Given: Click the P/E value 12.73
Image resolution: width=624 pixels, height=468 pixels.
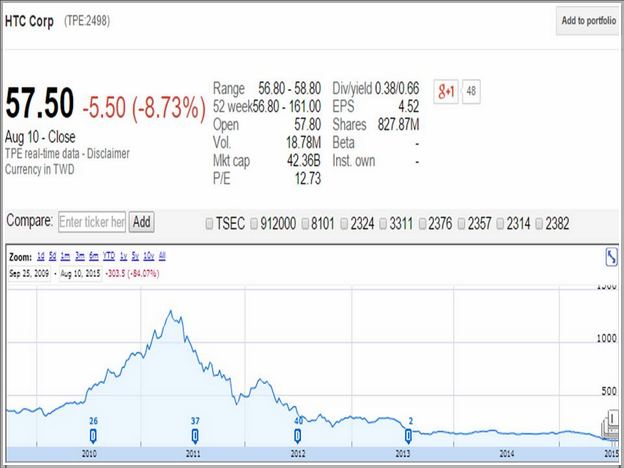Looking at the screenshot, I should coord(308,179).
